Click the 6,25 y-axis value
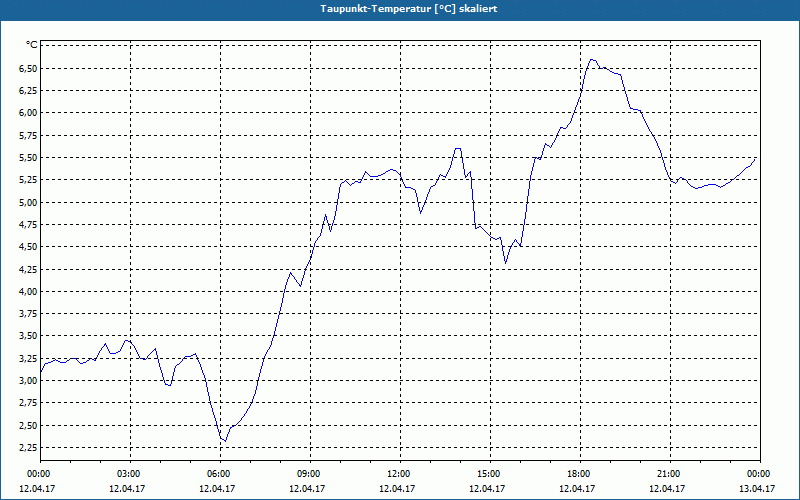The image size is (800, 500). (28, 90)
